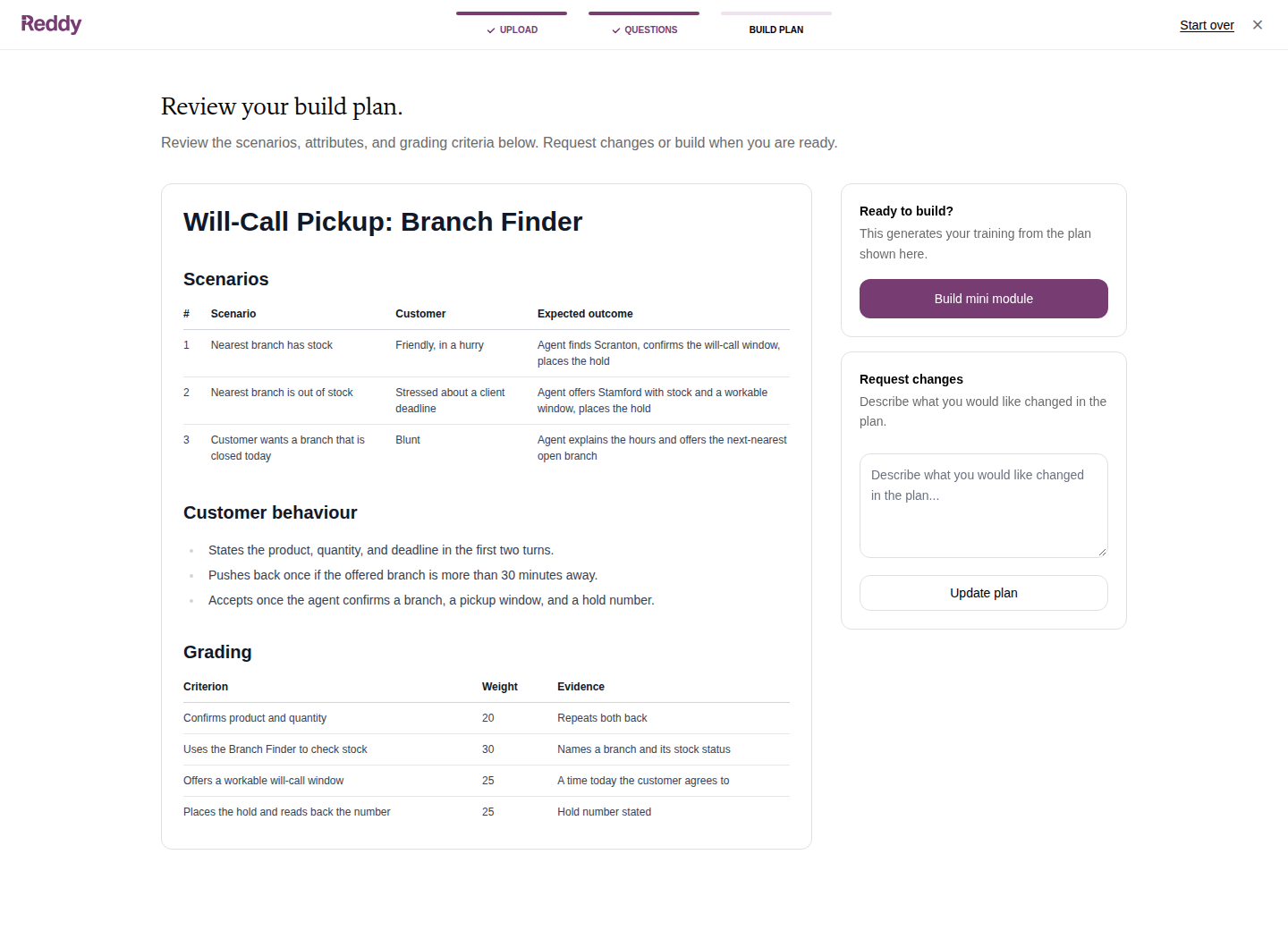Image resolution: width=1288 pixels, height=939 pixels.
Task: Click the Start over link
Action: pos(1207,25)
